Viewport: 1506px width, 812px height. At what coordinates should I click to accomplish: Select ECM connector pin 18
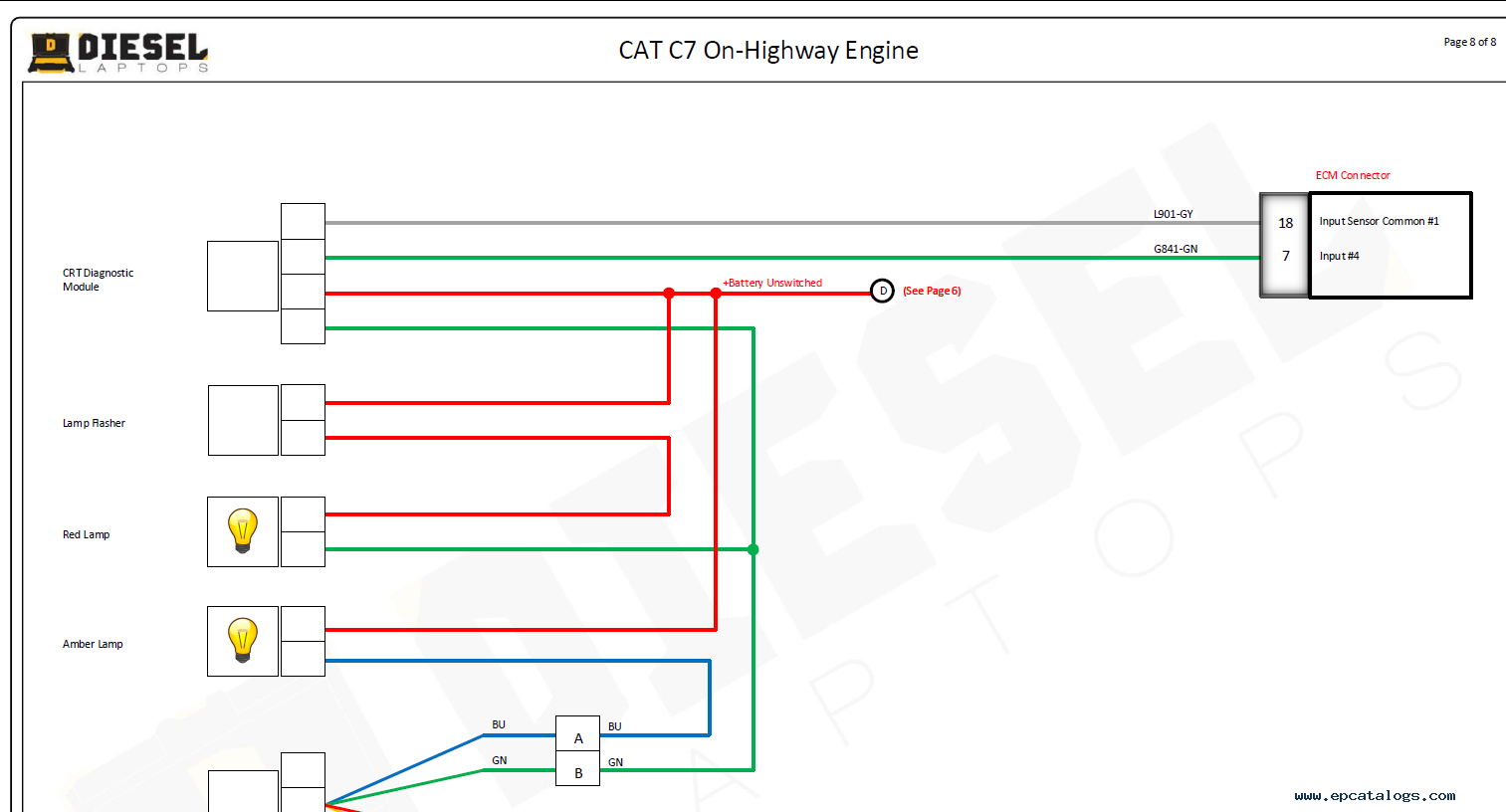pyautogui.click(x=1286, y=223)
